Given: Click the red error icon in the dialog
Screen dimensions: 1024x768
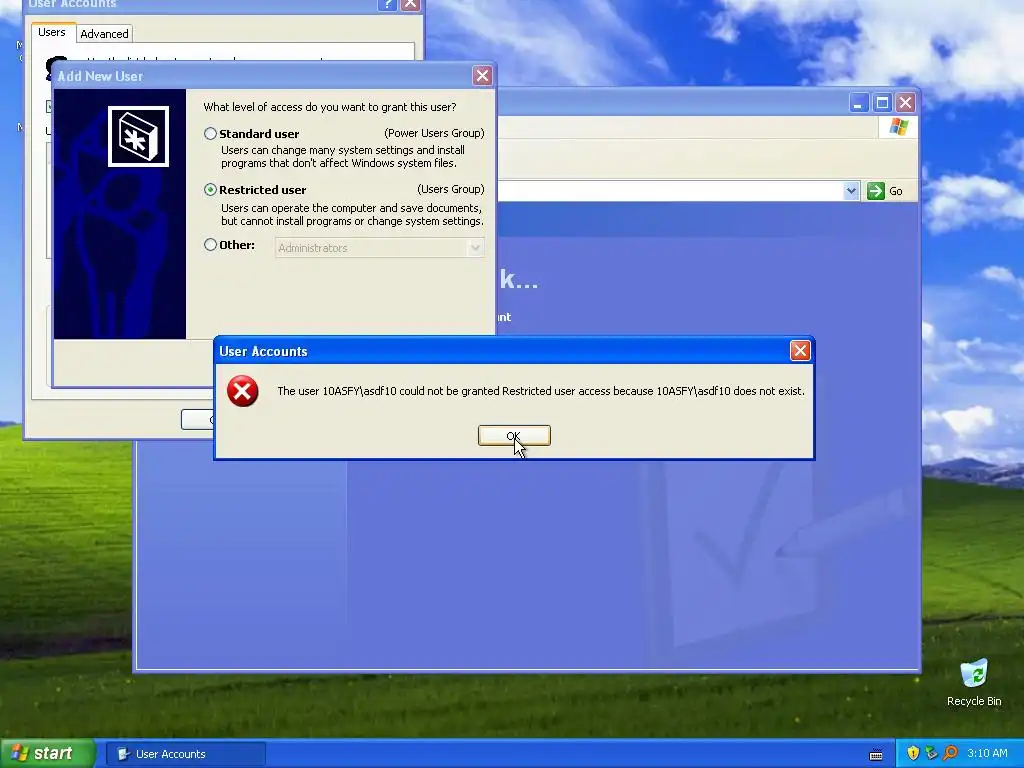Looking at the screenshot, I should pos(242,391).
